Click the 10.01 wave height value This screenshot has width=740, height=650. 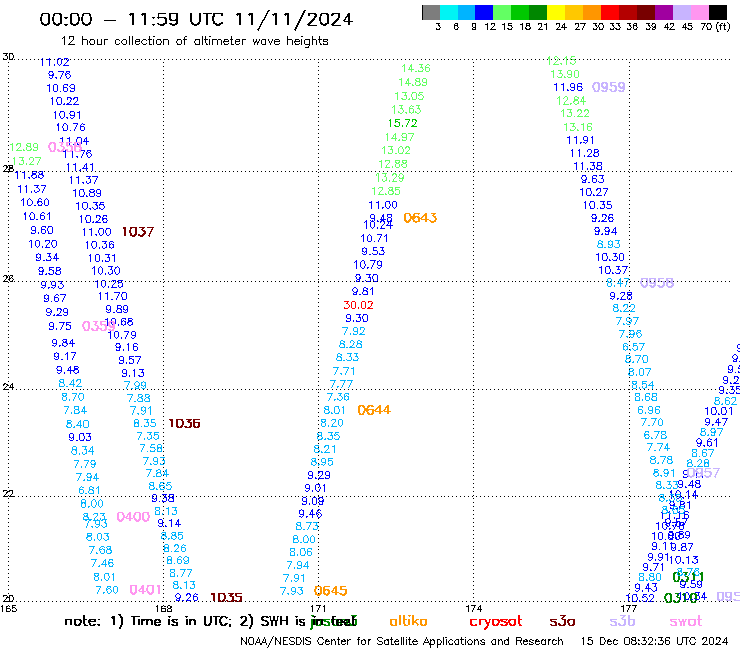[719, 411]
